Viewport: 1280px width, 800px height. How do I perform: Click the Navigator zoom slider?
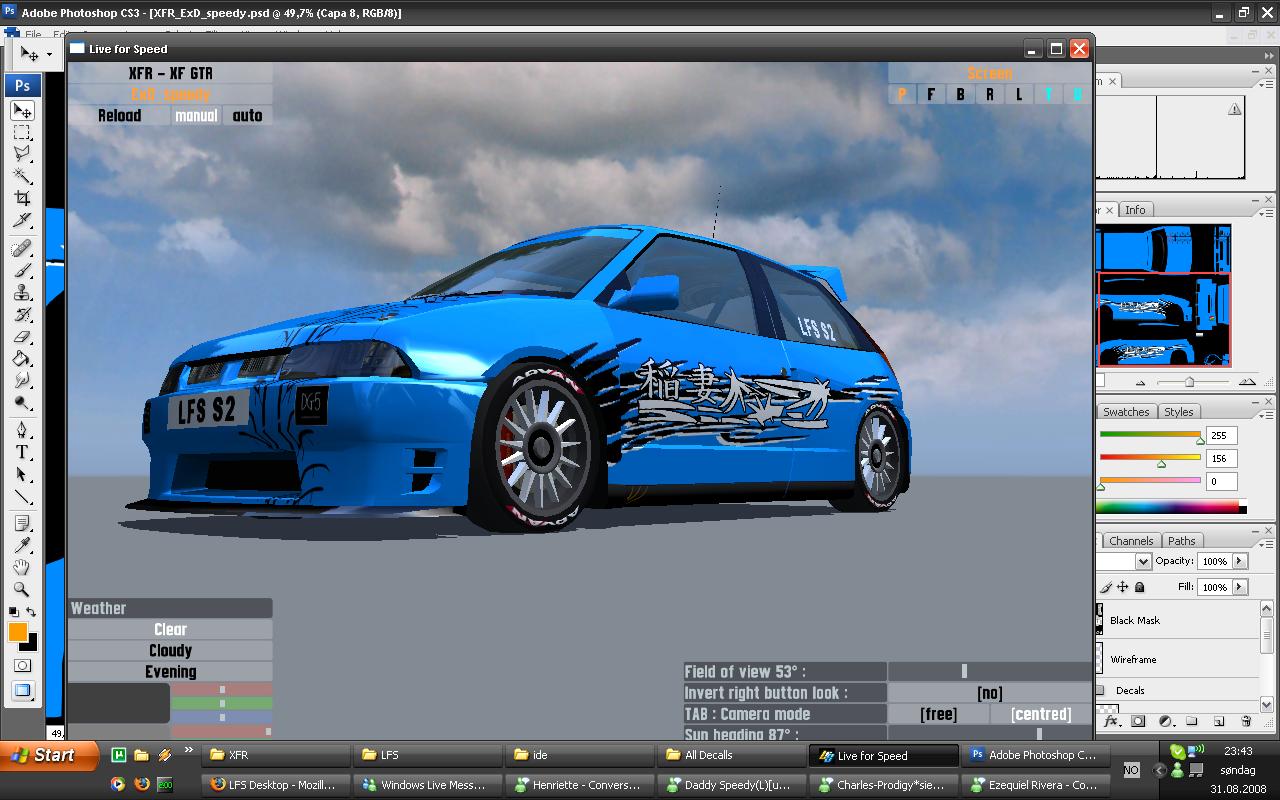click(x=1189, y=382)
